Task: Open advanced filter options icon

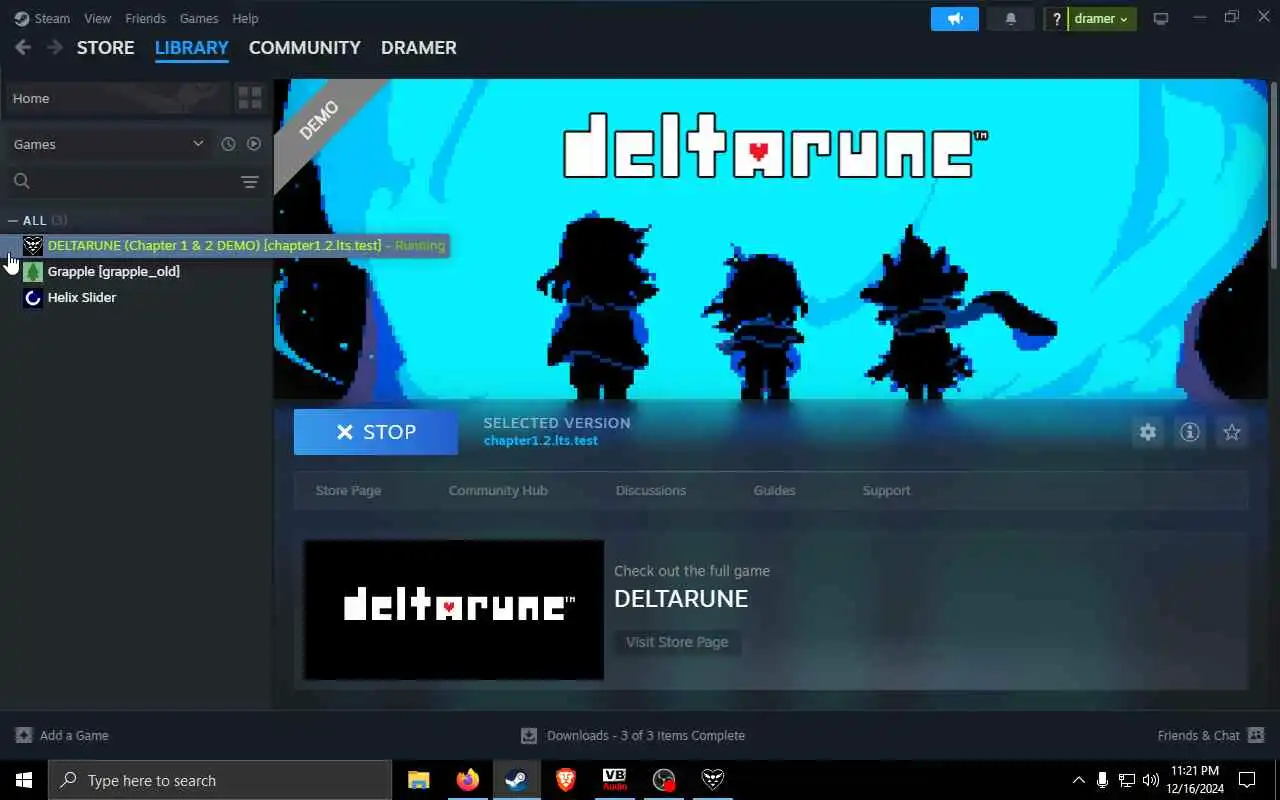Action: [x=250, y=181]
